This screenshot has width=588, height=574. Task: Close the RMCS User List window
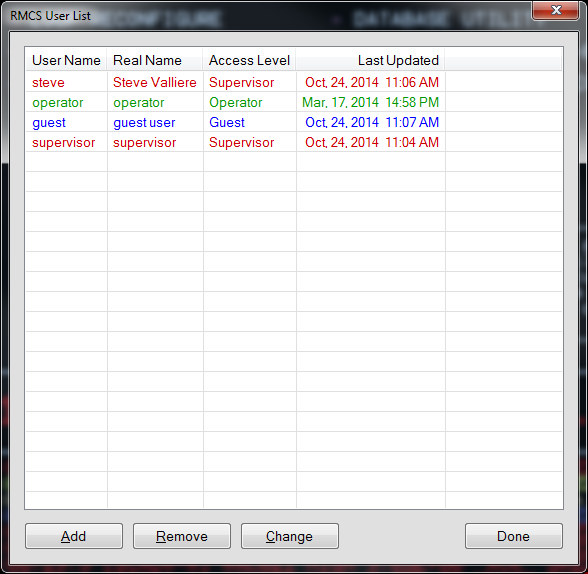point(556,10)
